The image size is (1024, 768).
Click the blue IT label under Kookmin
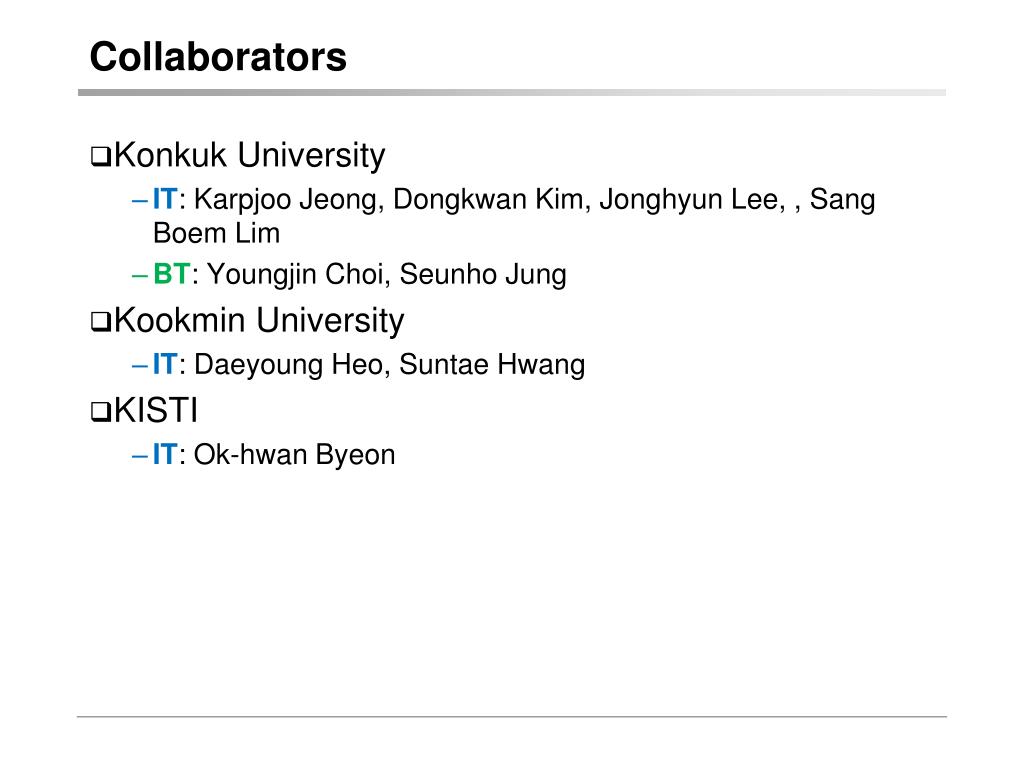point(165,364)
